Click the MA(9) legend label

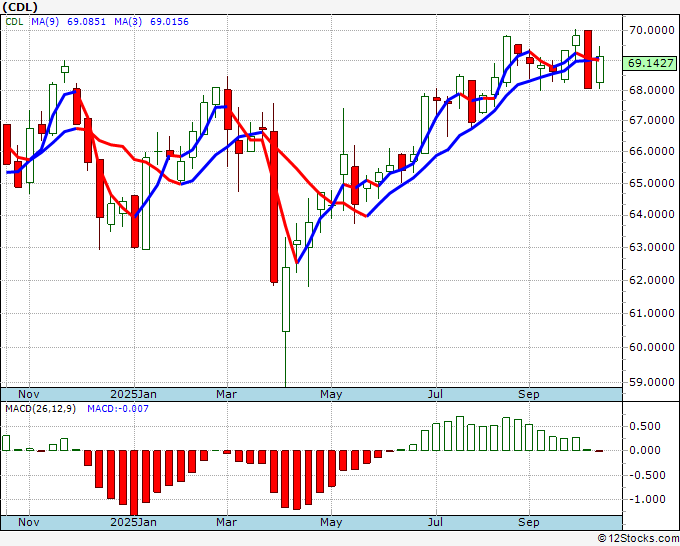45,22
